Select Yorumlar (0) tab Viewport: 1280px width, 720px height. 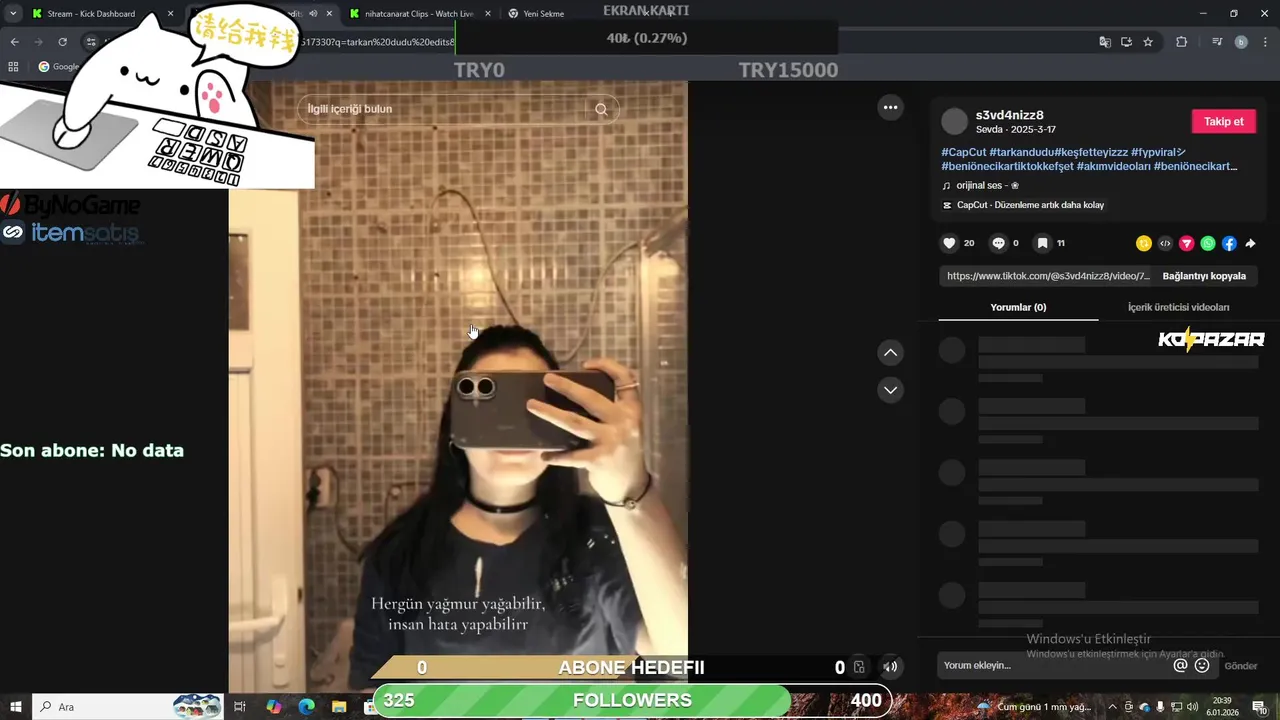[1018, 307]
